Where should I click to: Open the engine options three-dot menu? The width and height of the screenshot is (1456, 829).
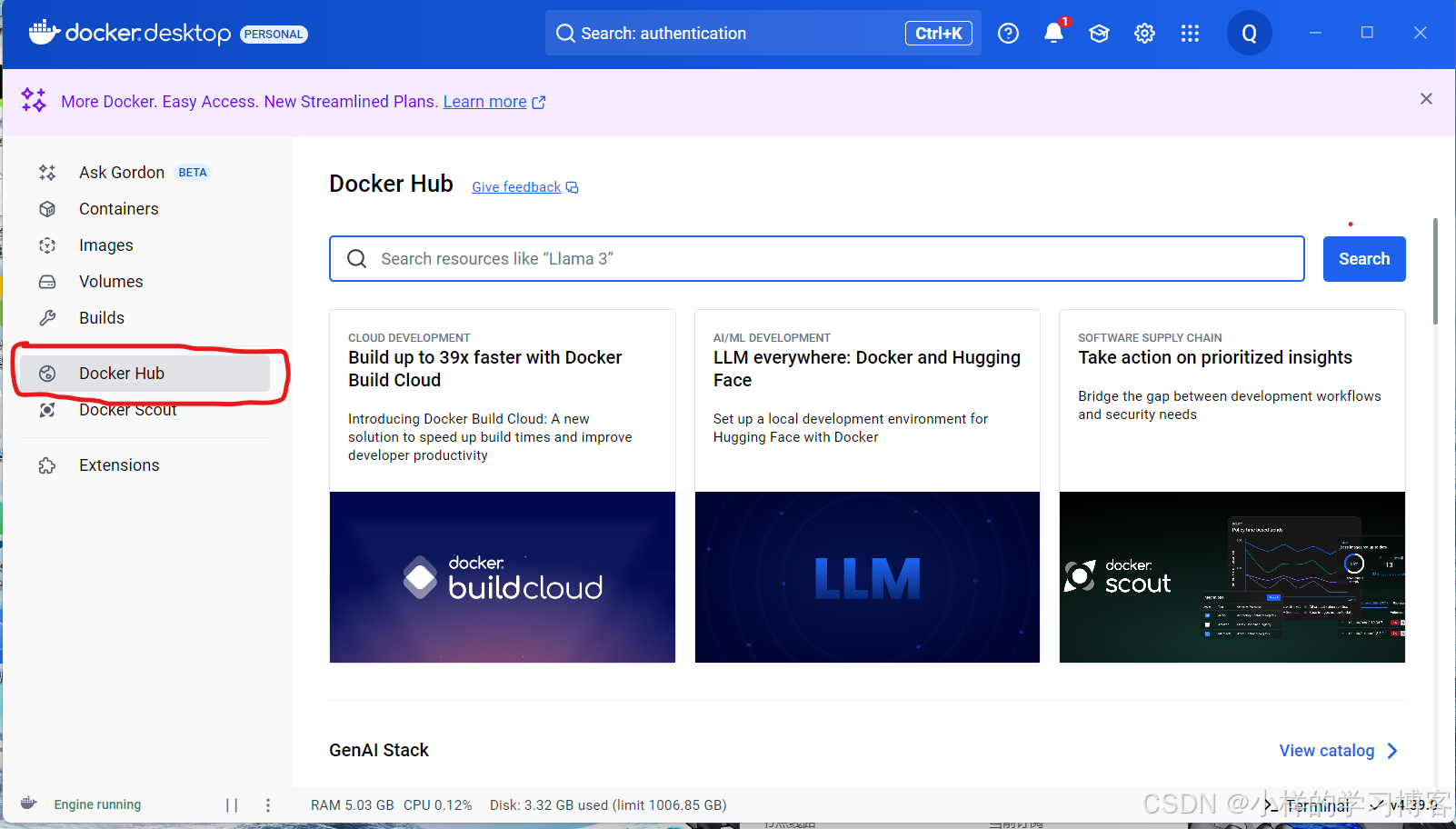tap(267, 804)
